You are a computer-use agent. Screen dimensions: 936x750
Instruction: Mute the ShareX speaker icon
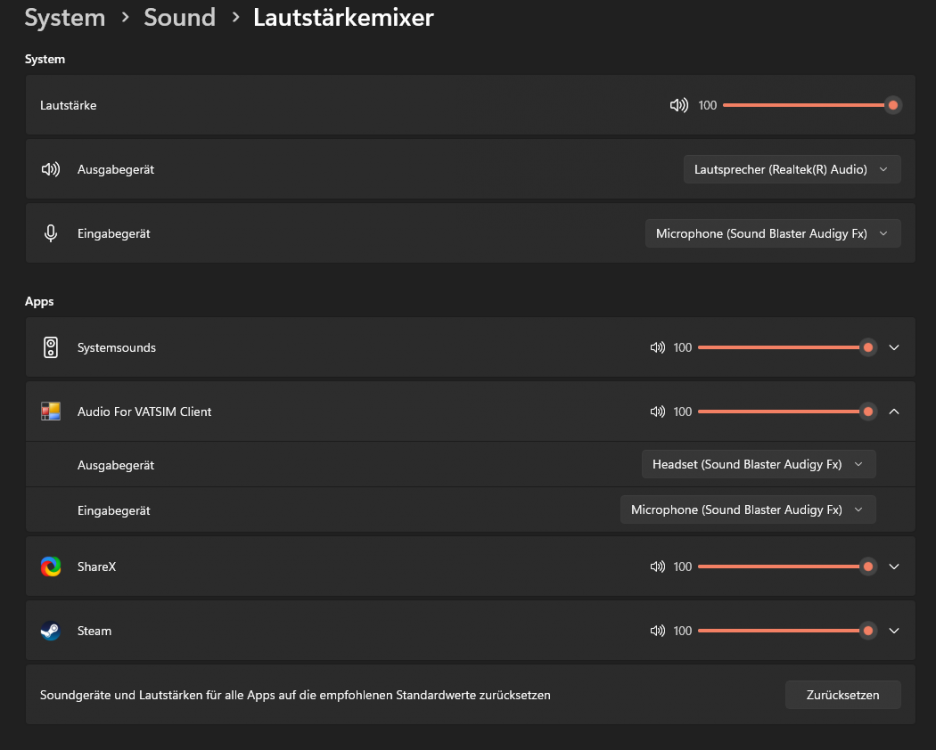coord(657,566)
